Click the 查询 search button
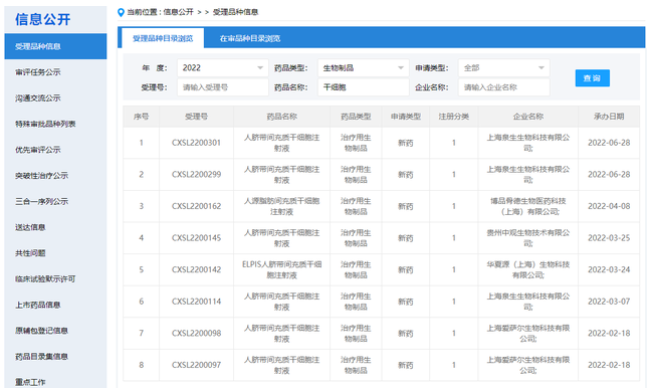This screenshot has width=654, height=391. pyautogui.click(x=592, y=78)
